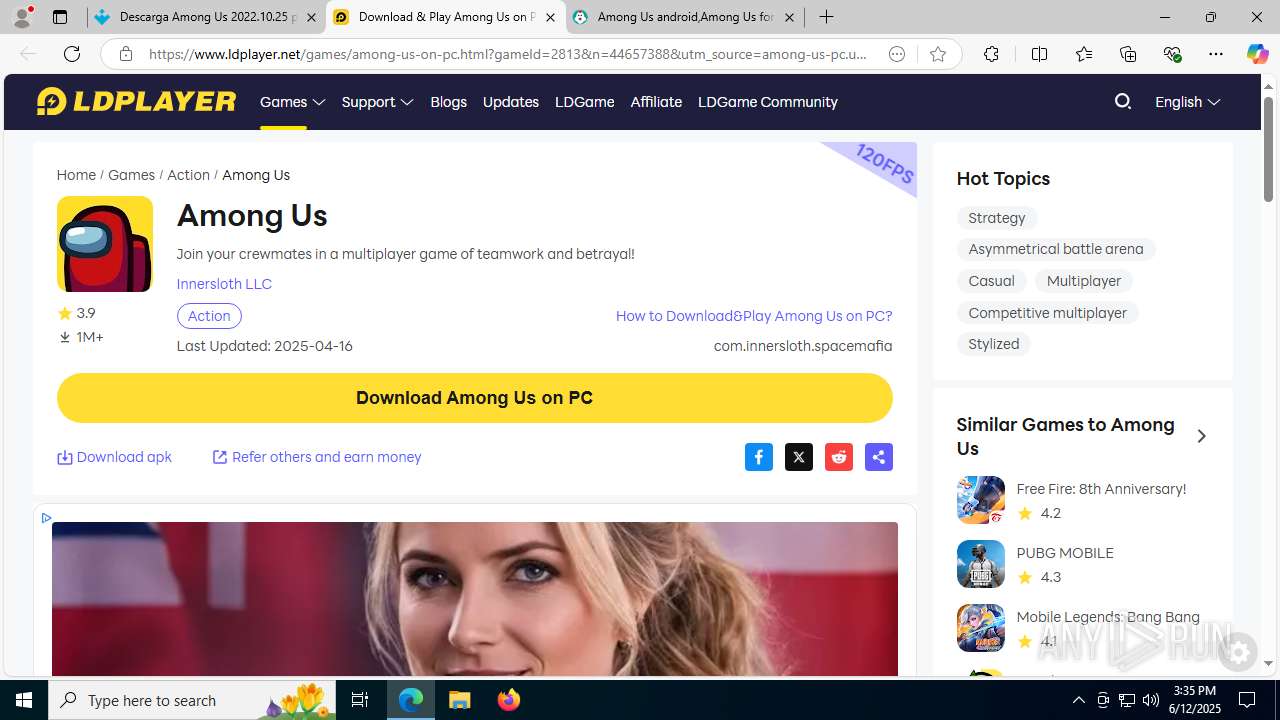The image size is (1280, 720).
Task: View site information lock icon
Action: 126,54
